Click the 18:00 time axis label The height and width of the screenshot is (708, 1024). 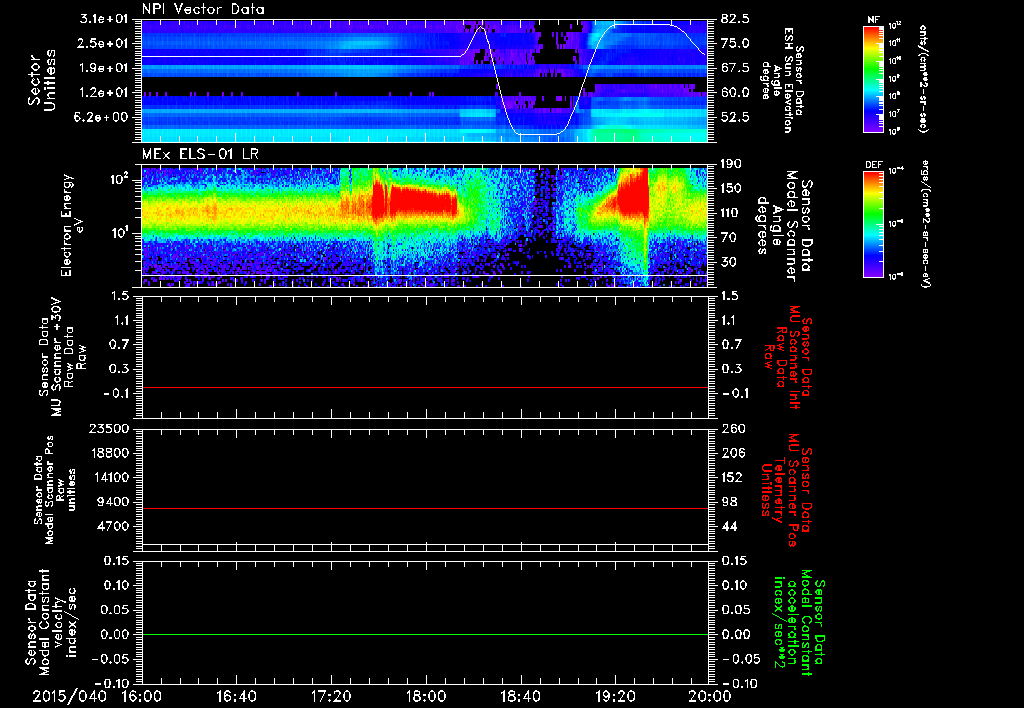click(x=426, y=696)
